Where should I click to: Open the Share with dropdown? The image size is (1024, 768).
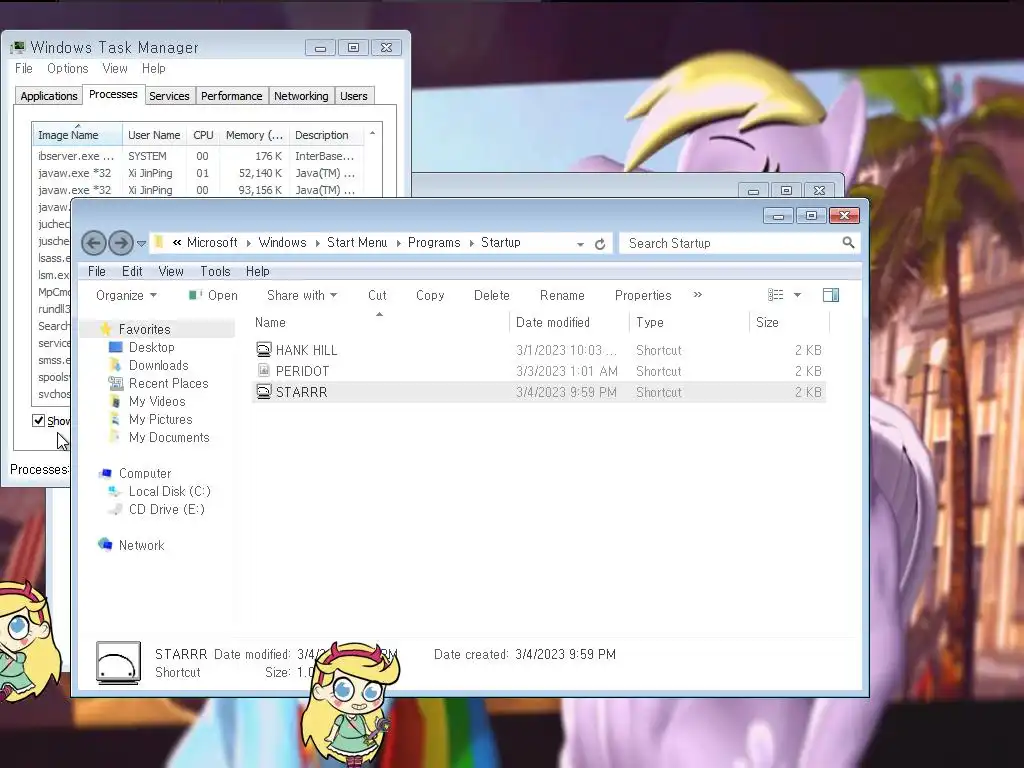pyautogui.click(x=302, y=295)
